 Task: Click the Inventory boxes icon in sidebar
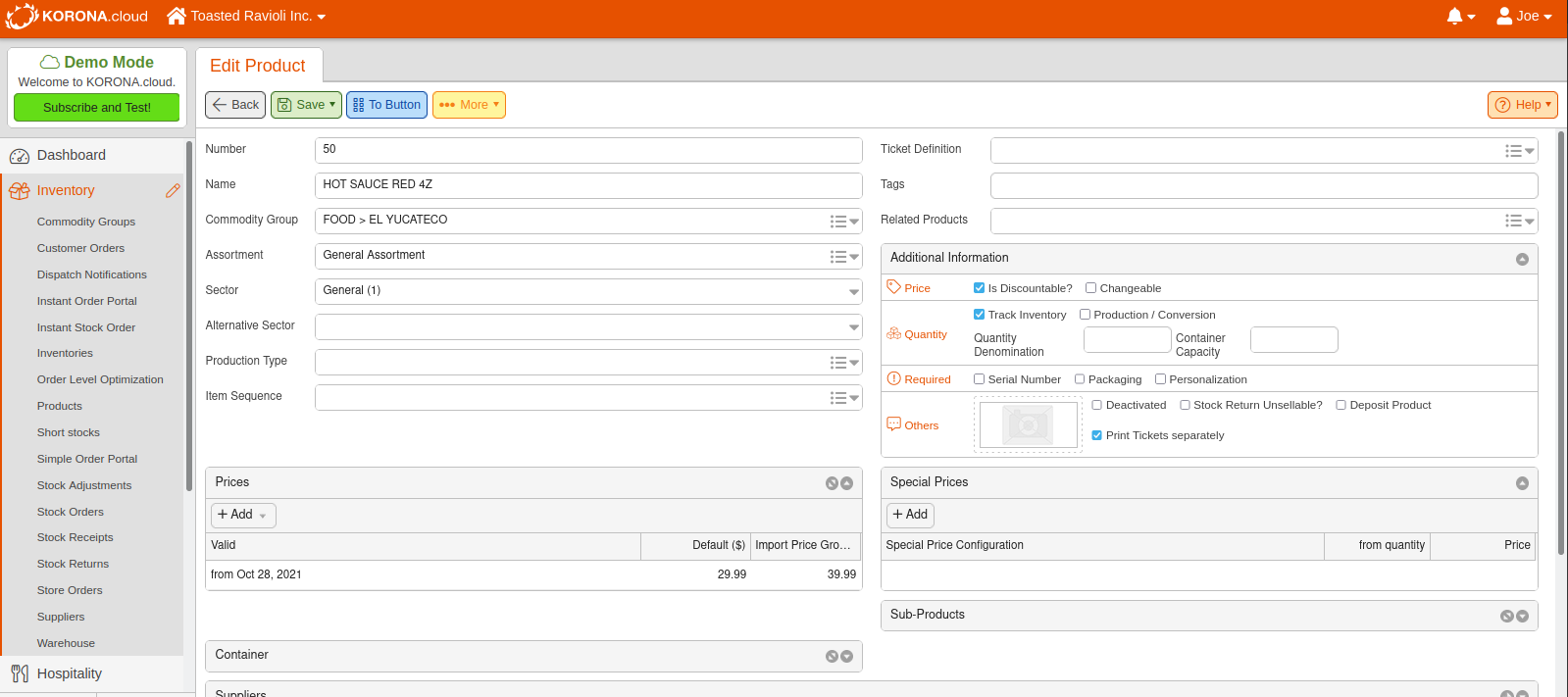coord(20,191)
